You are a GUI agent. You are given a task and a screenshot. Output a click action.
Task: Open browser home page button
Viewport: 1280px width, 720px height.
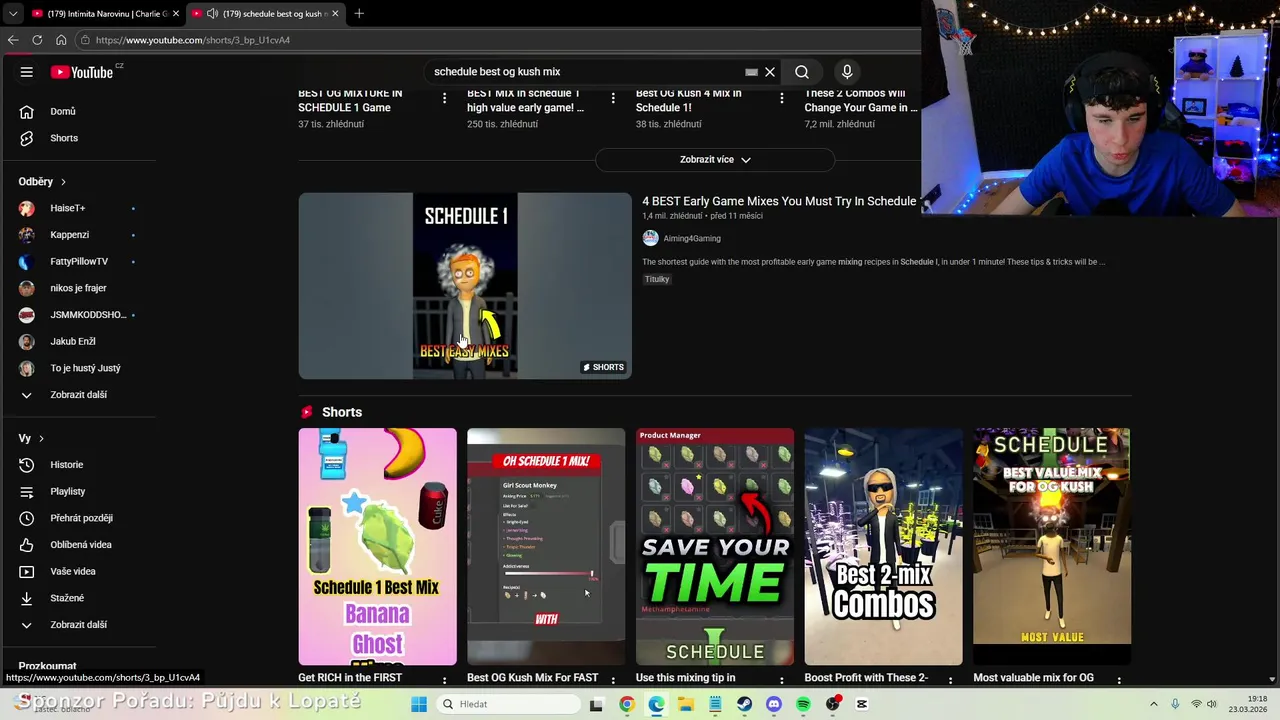click(x=61, y=40)
